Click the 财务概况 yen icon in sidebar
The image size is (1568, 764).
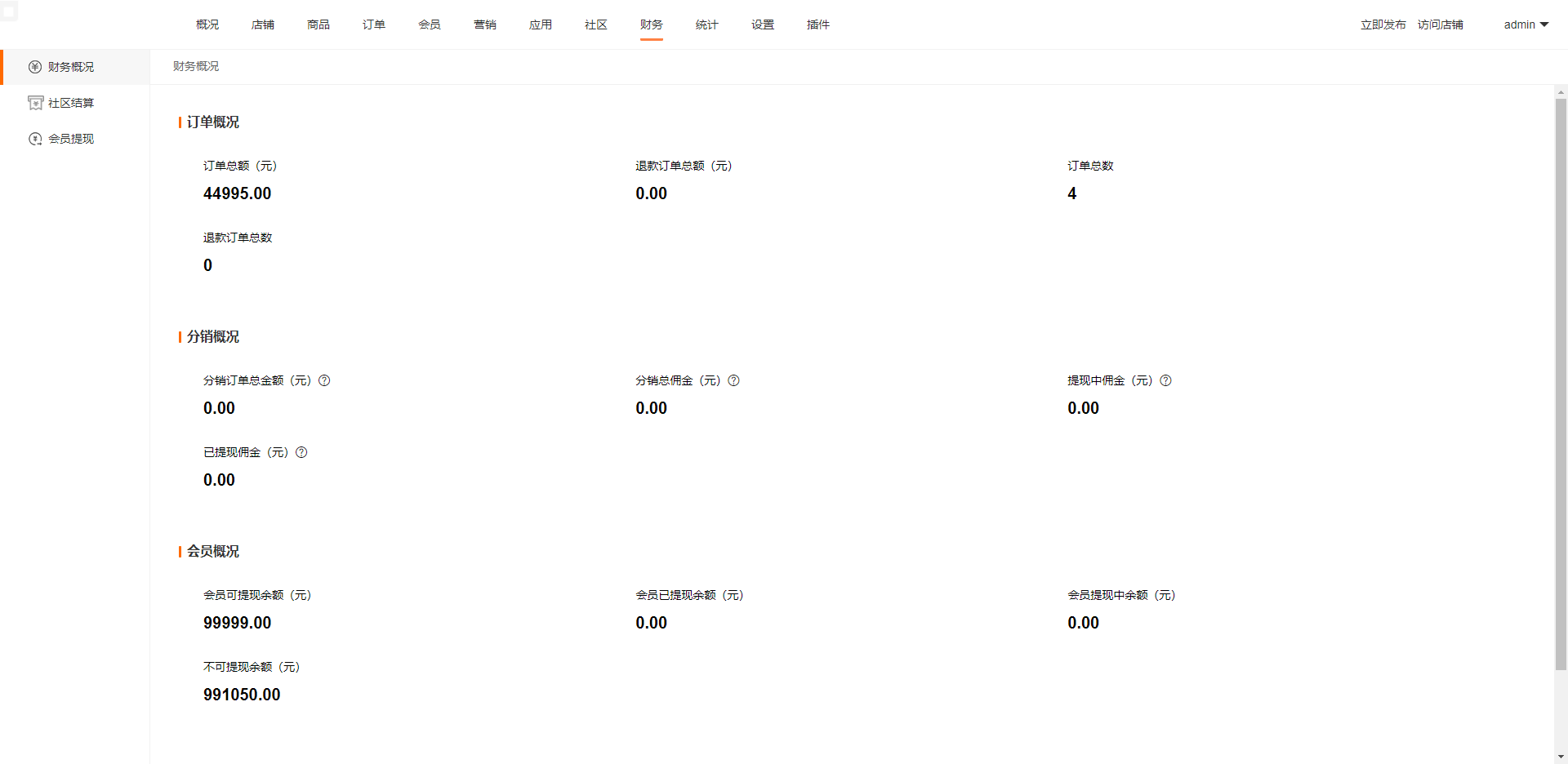(x=35, y=67)
